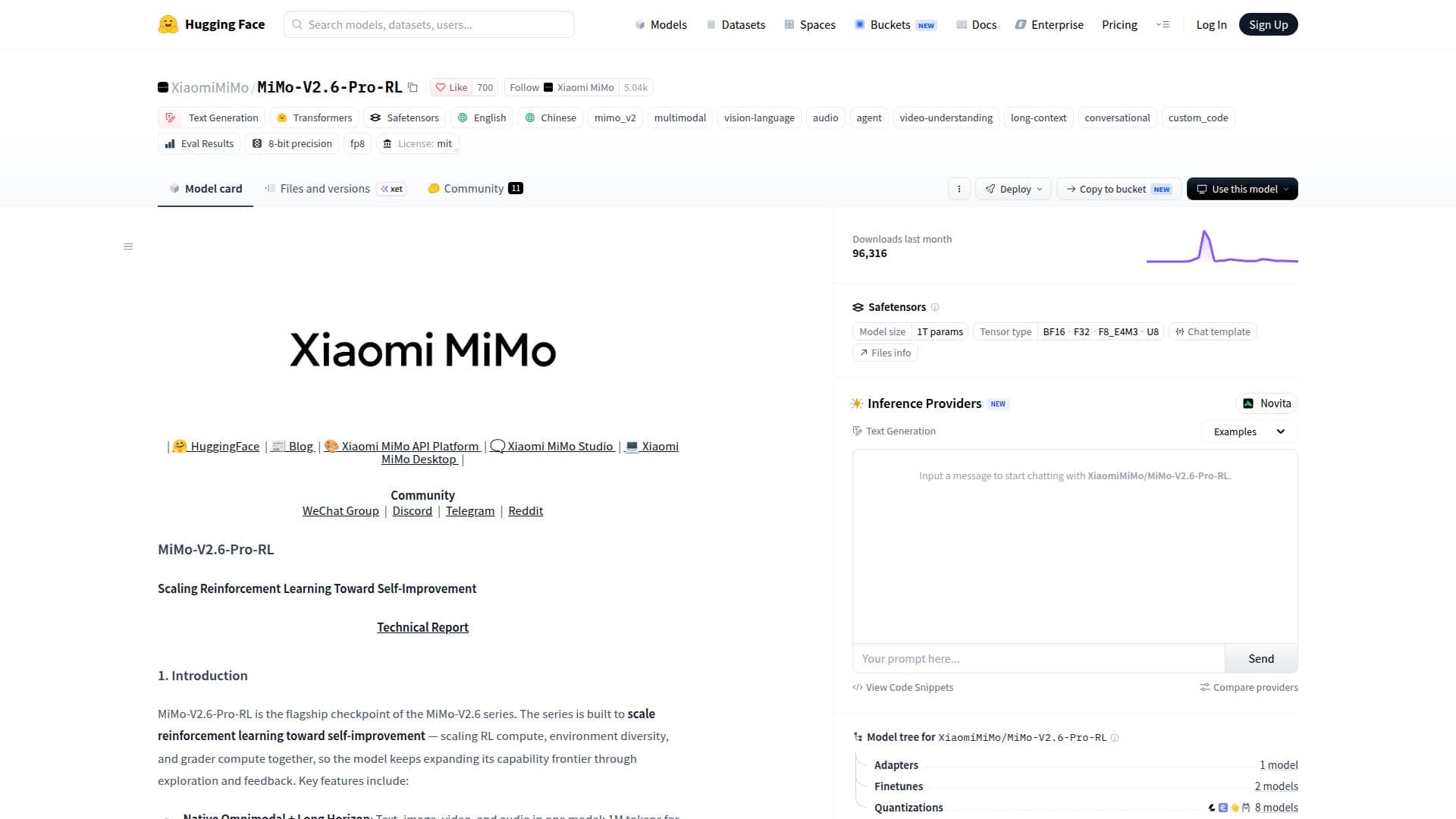Click the Transformers library tag
This screenshot has width=1456, height=819.
(315, 118)
